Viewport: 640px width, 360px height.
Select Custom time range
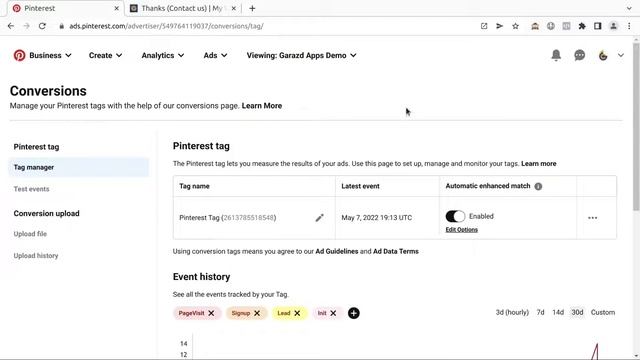[603, 312]
